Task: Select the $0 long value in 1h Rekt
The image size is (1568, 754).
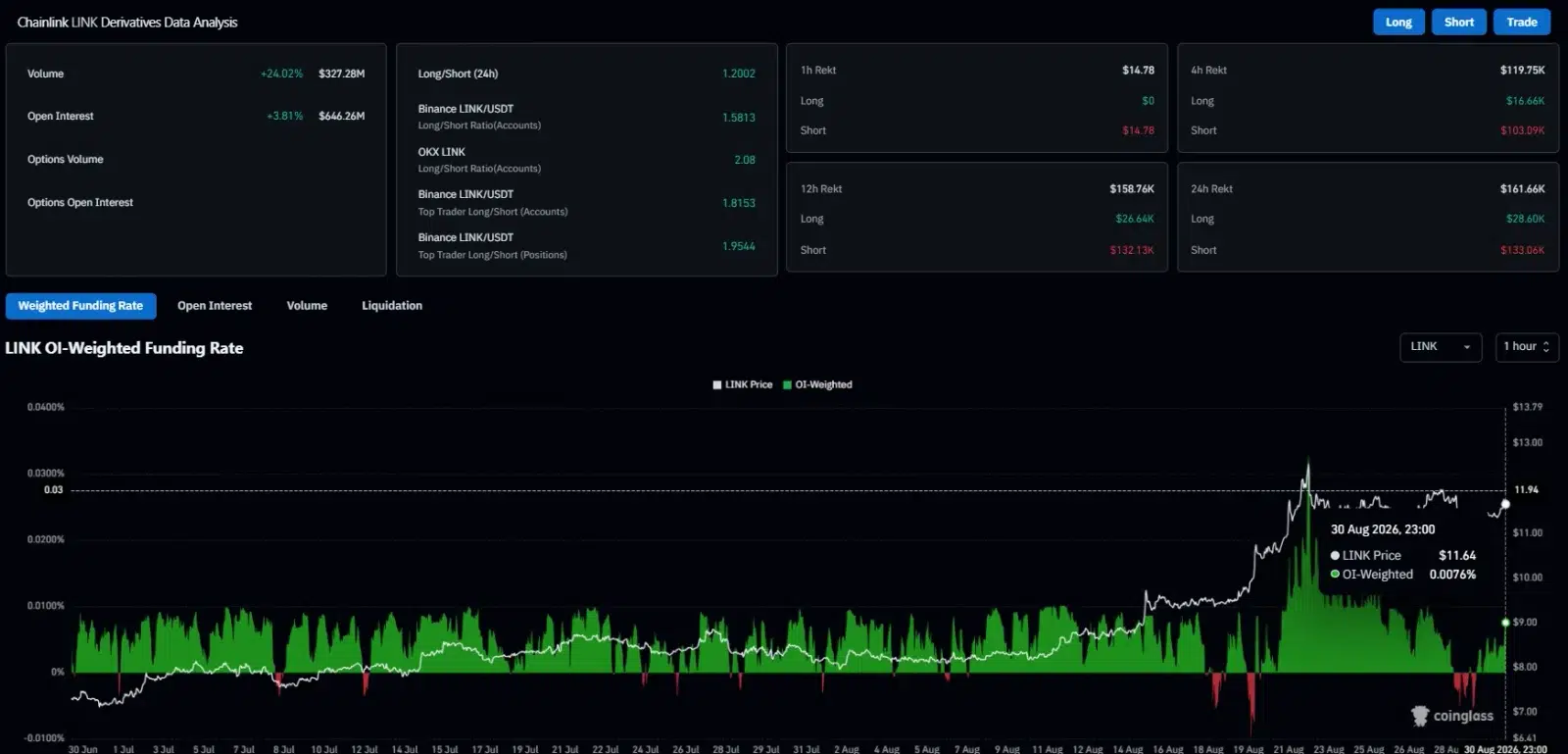Action: (1148, 101)
